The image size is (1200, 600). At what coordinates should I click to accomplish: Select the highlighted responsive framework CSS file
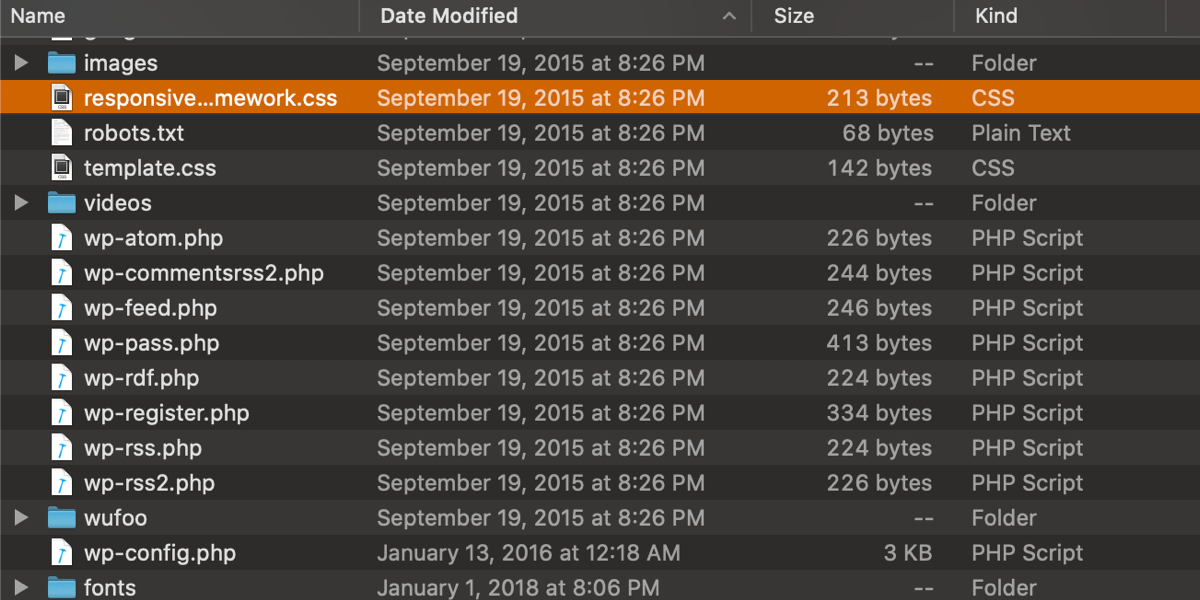(x=210, y=98)
